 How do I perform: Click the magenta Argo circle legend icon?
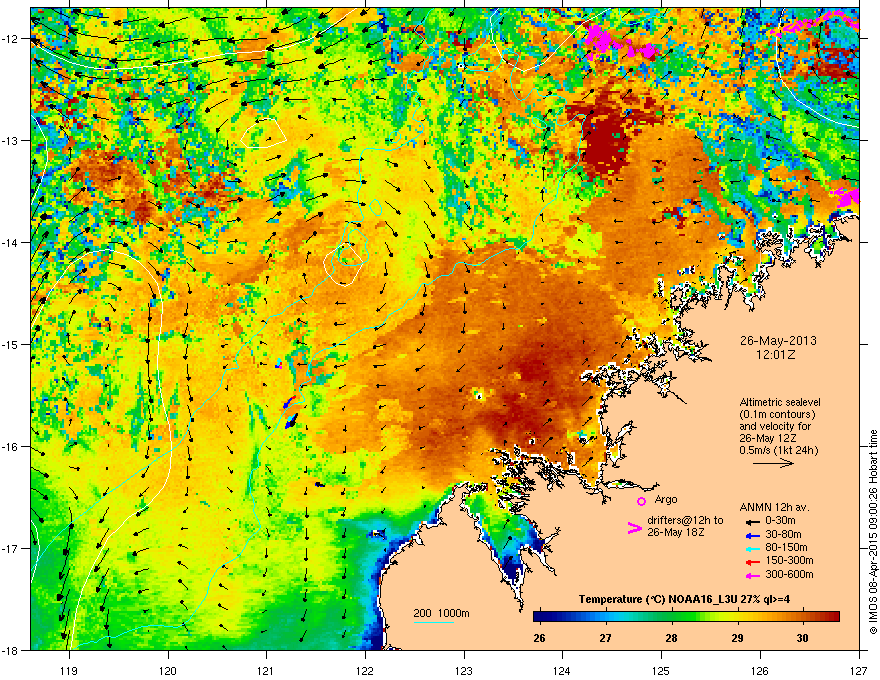[x=641, y=501]
